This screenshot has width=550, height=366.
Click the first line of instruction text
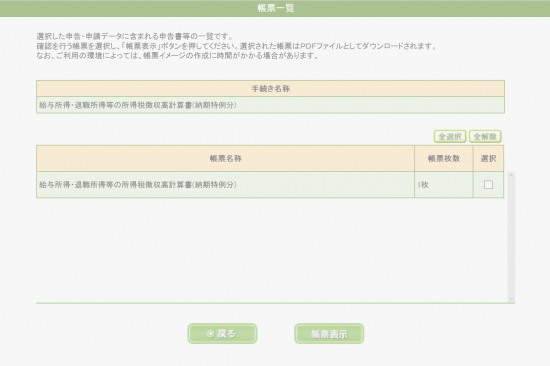(x=135, y=36)
